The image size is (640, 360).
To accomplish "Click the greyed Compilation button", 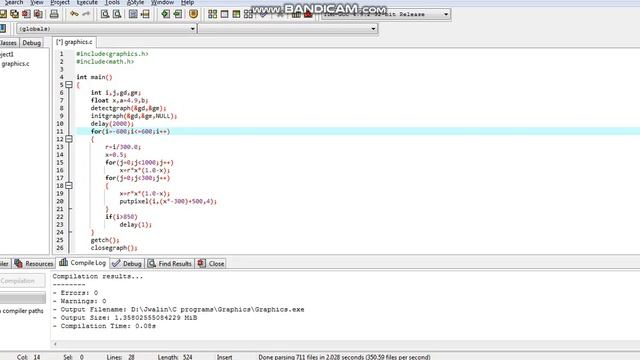I will pos(22,281).
